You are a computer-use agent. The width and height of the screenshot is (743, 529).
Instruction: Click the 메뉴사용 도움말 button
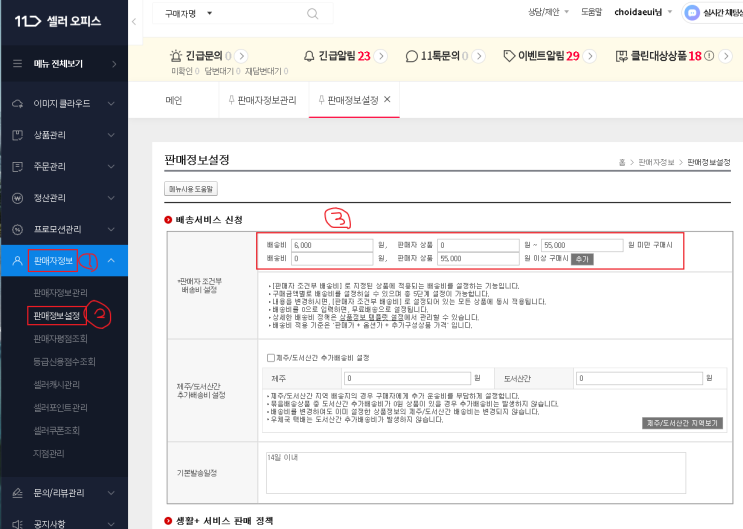pos(191,189)
